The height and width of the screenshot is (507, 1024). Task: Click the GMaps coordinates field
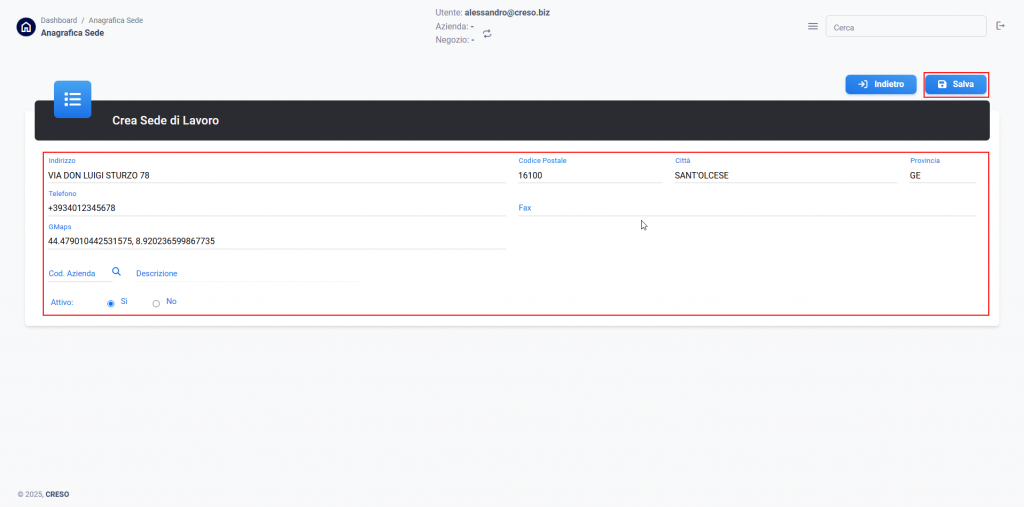click(276, 241)
